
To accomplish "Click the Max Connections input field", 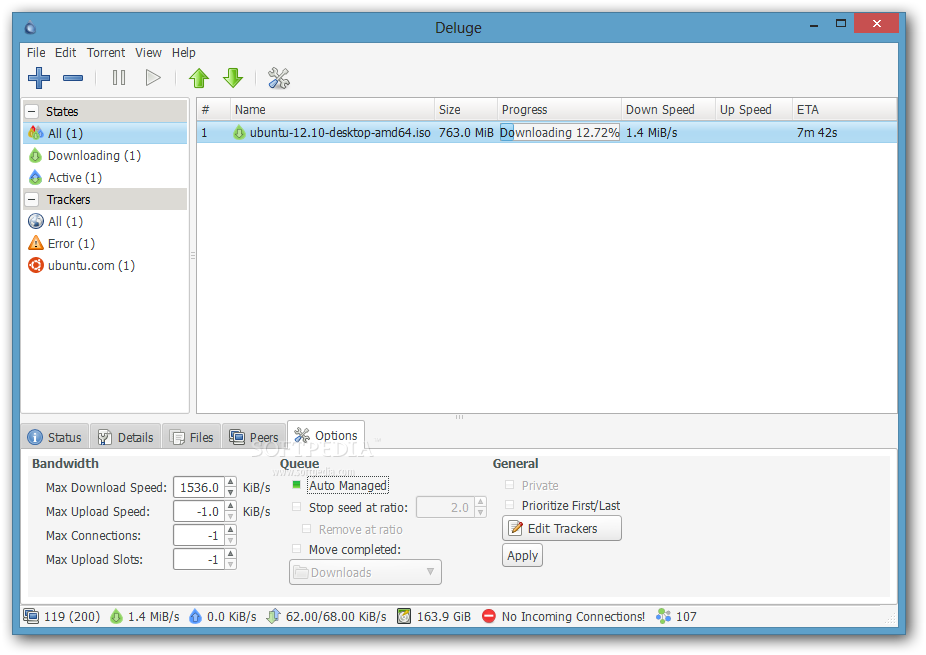I will pyautogui.click(x=200, y=536).
